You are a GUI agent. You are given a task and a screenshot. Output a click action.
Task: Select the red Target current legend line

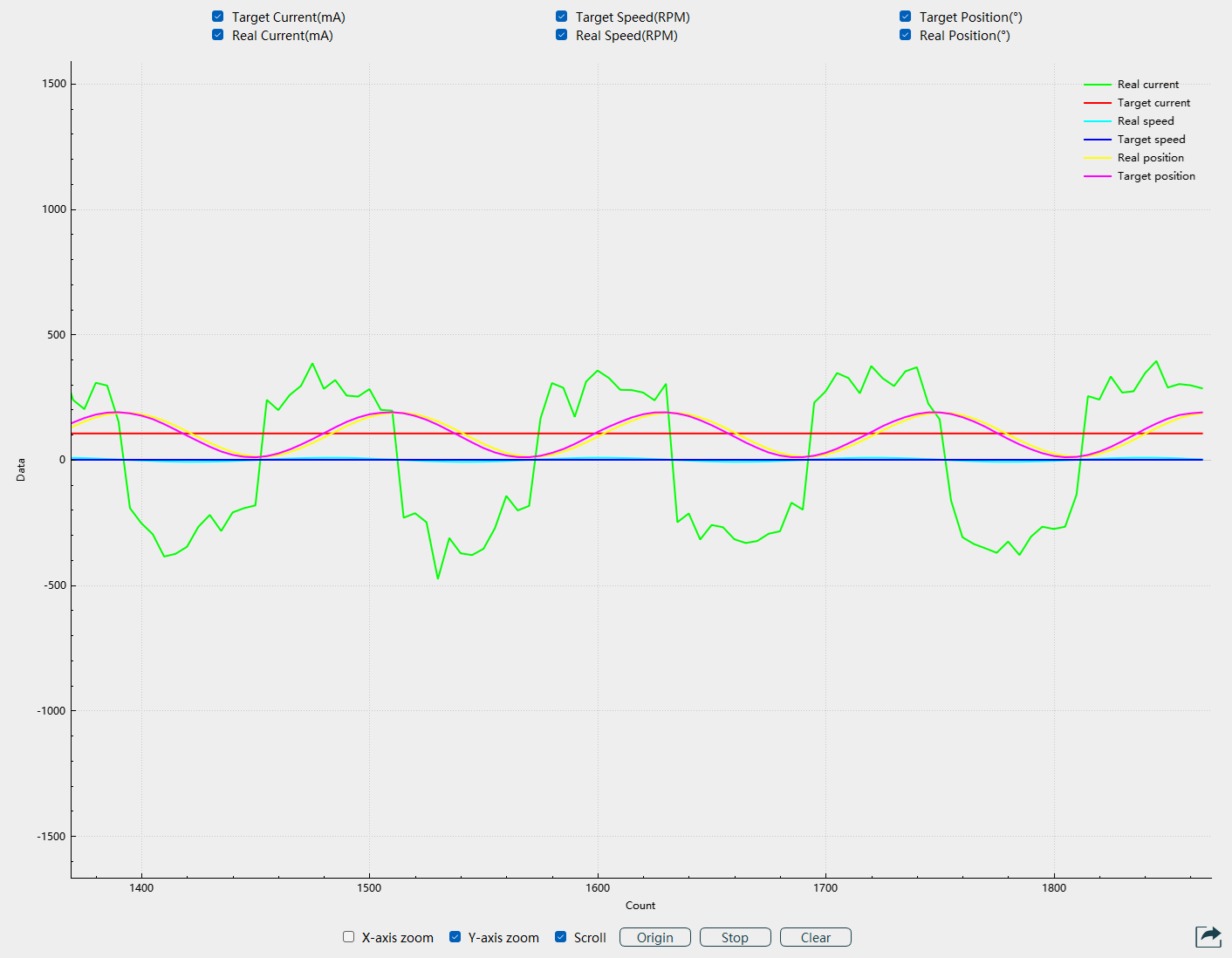pos(1098,103)
